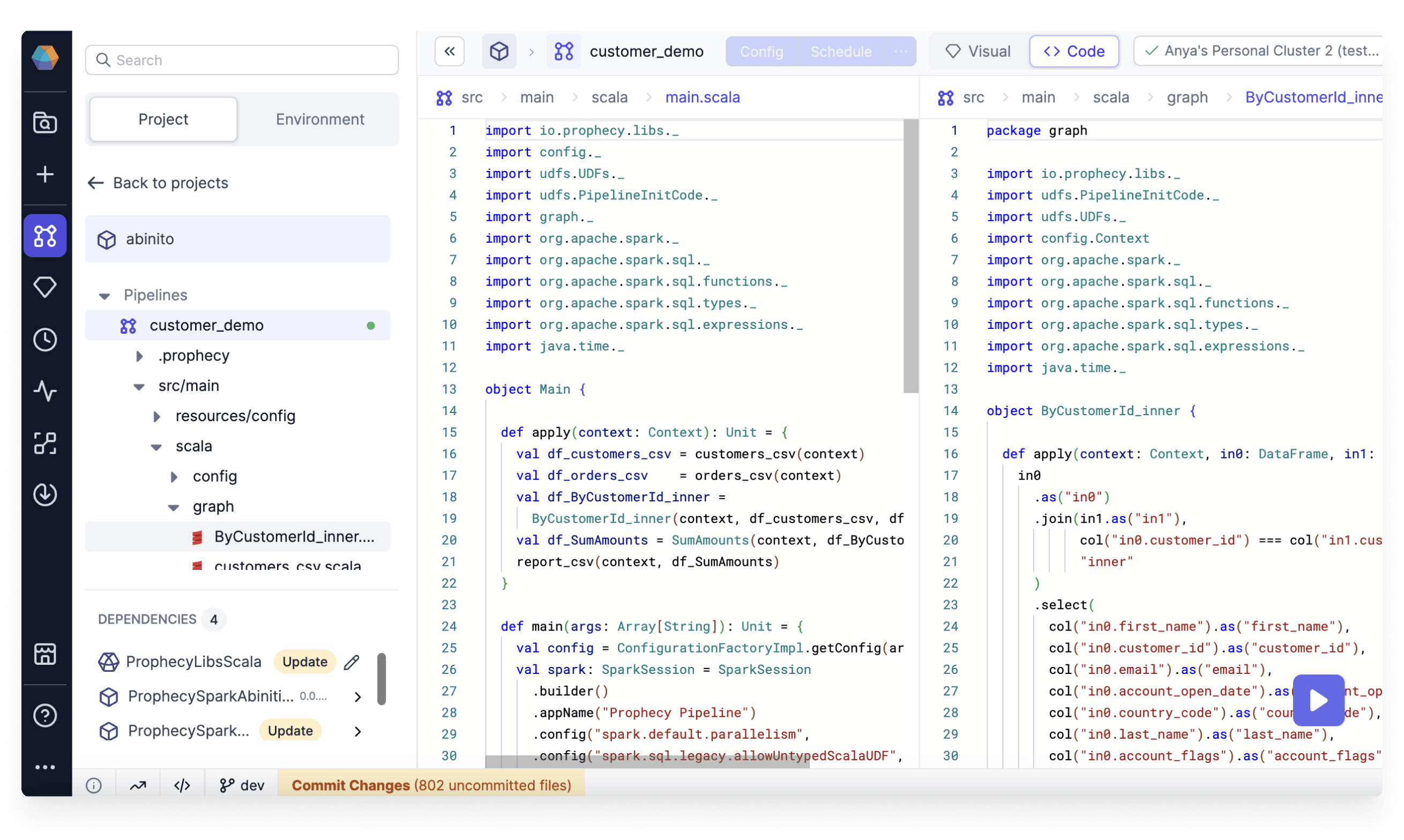This screenshot has width=1404, height=840.
Task: Click the project cube breadcrumb icon
Action: [499, 51]
